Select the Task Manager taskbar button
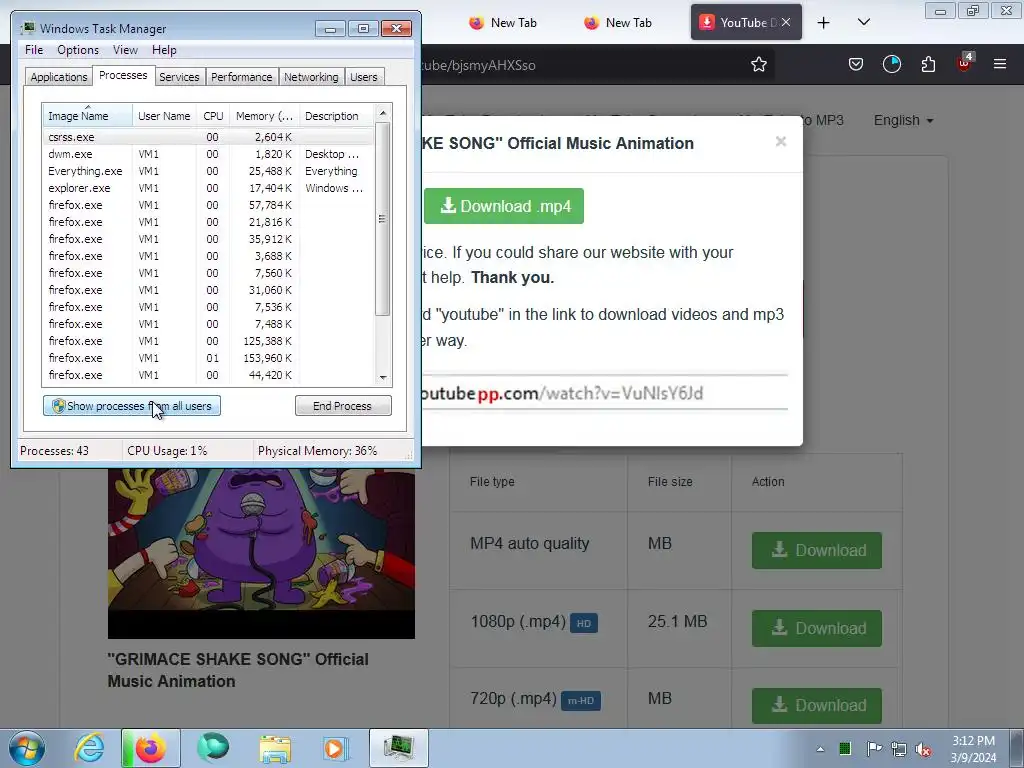This screenshot has width=1024, height=768. tap(398, 748)
